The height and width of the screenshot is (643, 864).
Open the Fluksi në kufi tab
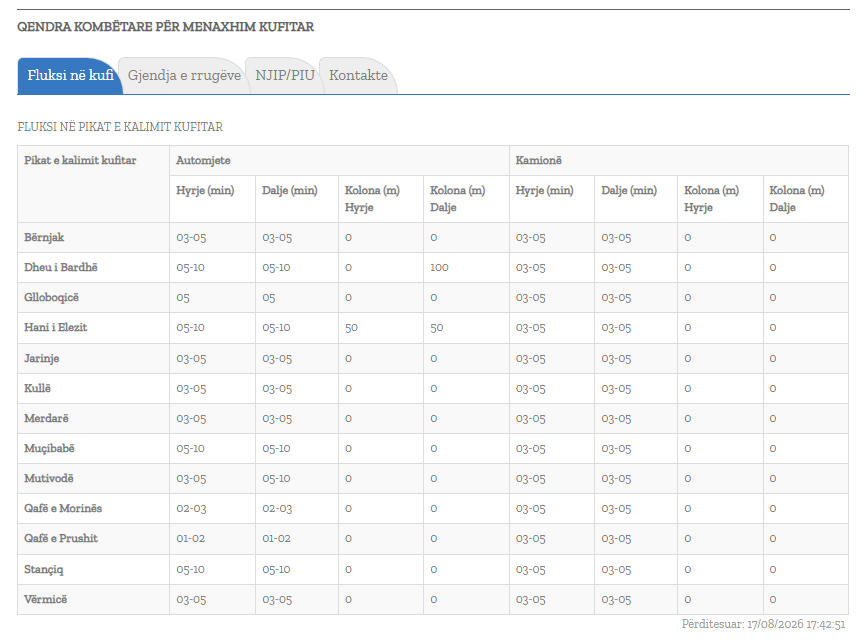(70, 75)
